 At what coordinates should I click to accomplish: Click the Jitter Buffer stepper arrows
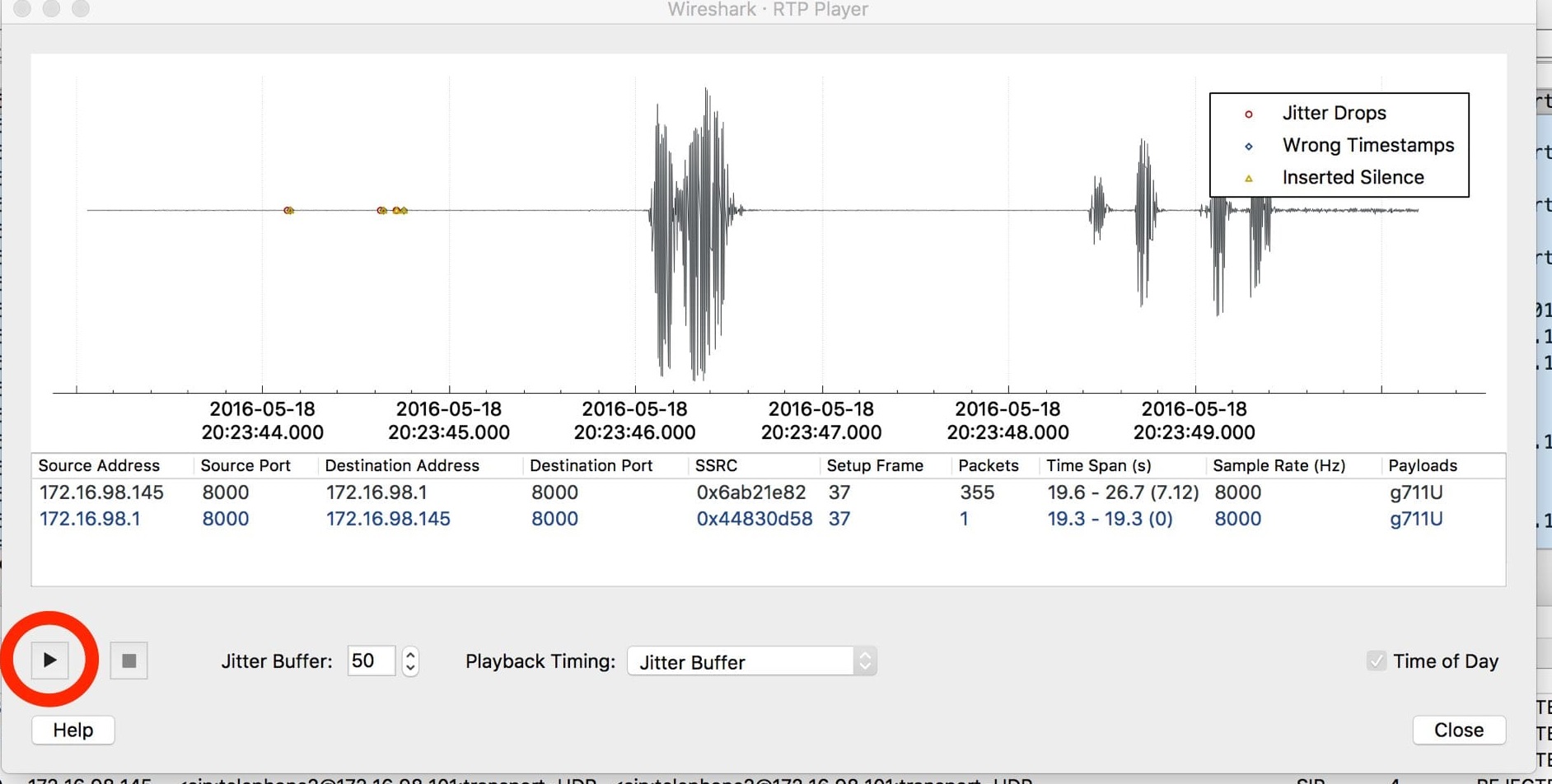pyautogui.click(x=410, y=661)
